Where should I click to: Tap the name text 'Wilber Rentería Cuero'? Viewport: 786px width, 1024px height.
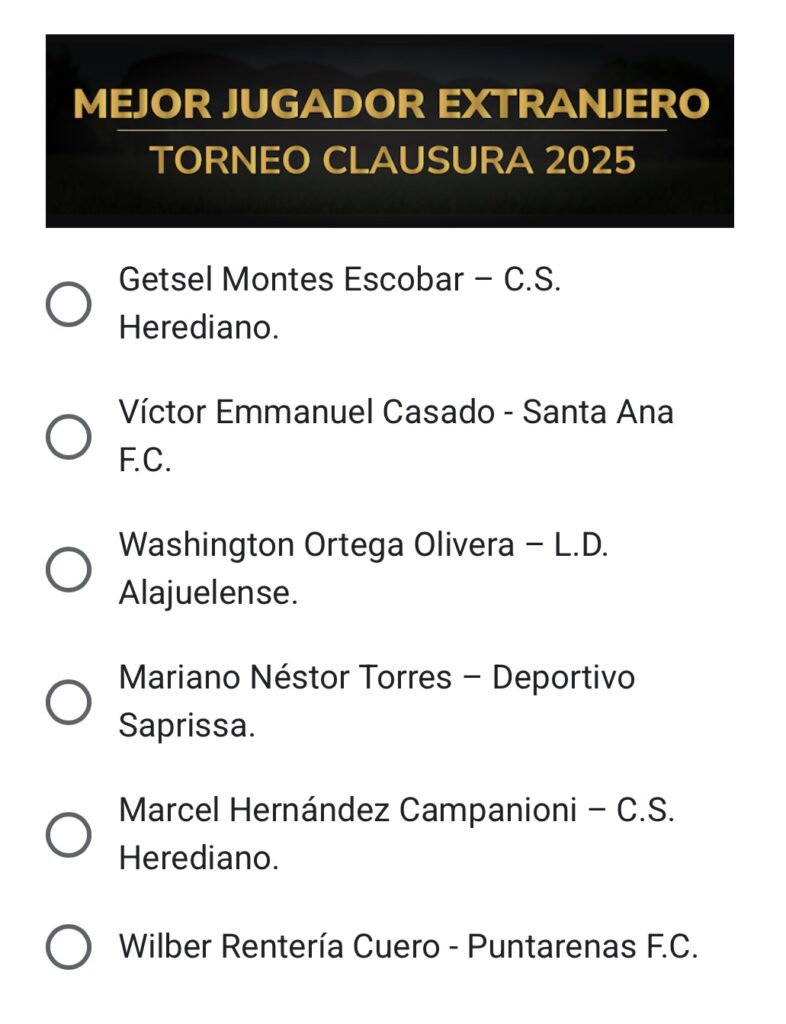(278, 946)
